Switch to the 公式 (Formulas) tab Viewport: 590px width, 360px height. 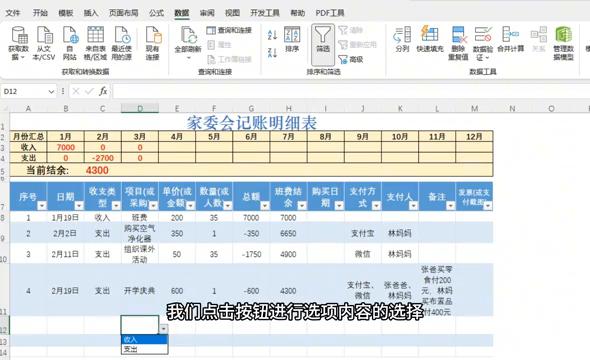[x=156, y=13]
